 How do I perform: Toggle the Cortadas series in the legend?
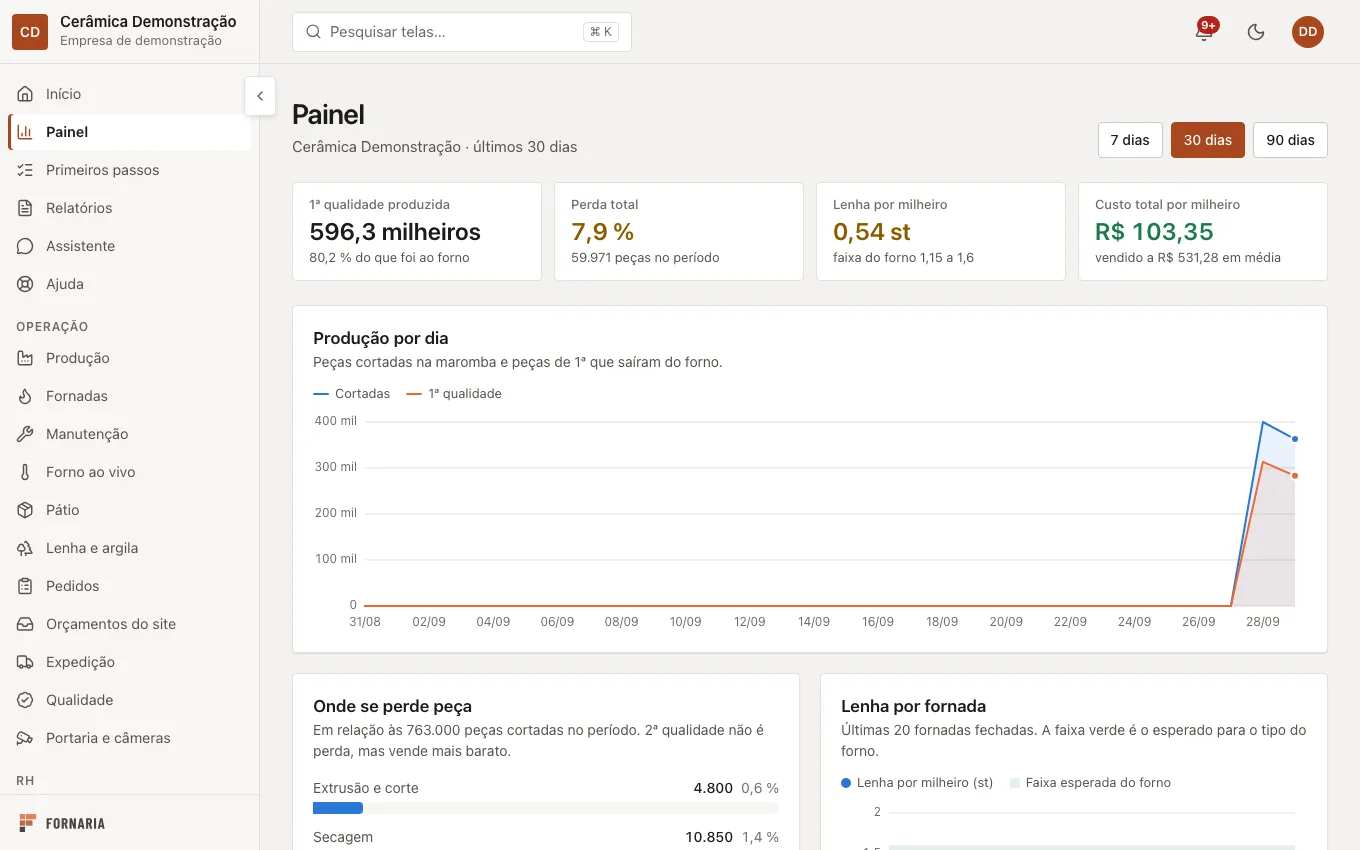[352, 394]
